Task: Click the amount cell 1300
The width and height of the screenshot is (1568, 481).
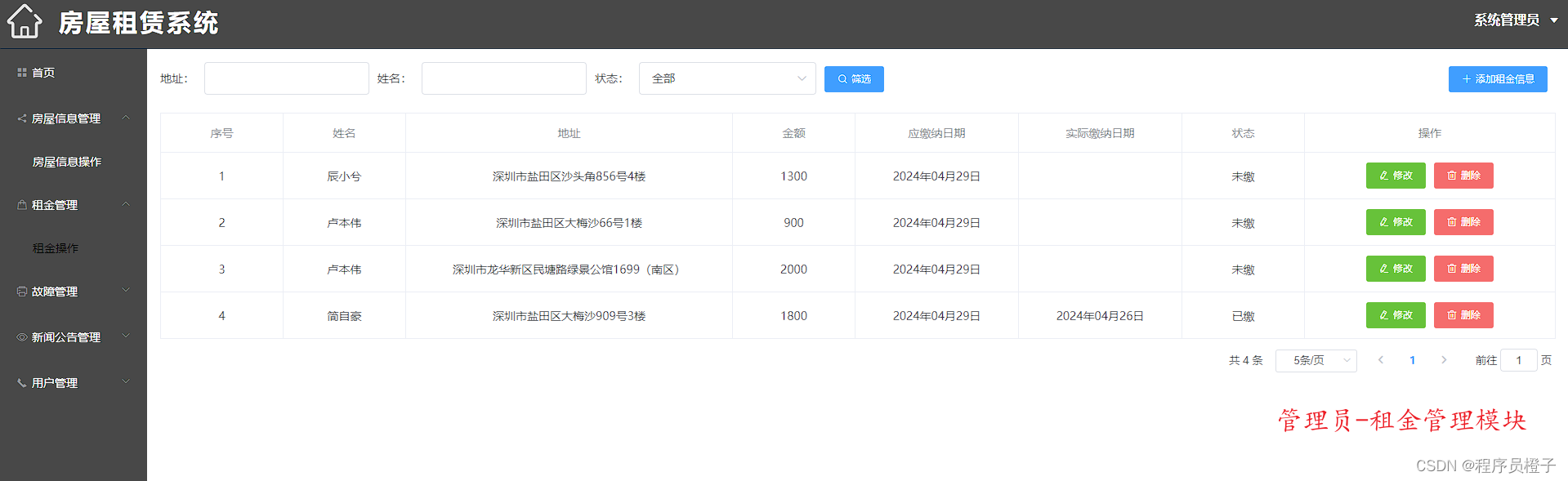Action: (x=793, y=176)
